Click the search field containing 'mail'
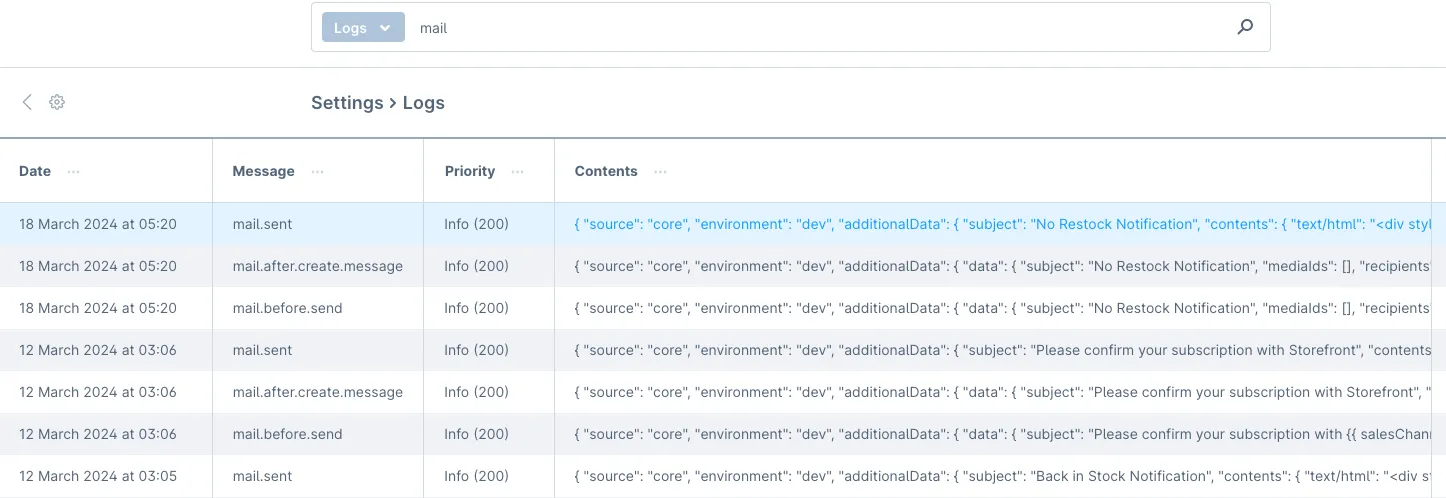Viewport: 1446px width, 498px height. point(800,28)
